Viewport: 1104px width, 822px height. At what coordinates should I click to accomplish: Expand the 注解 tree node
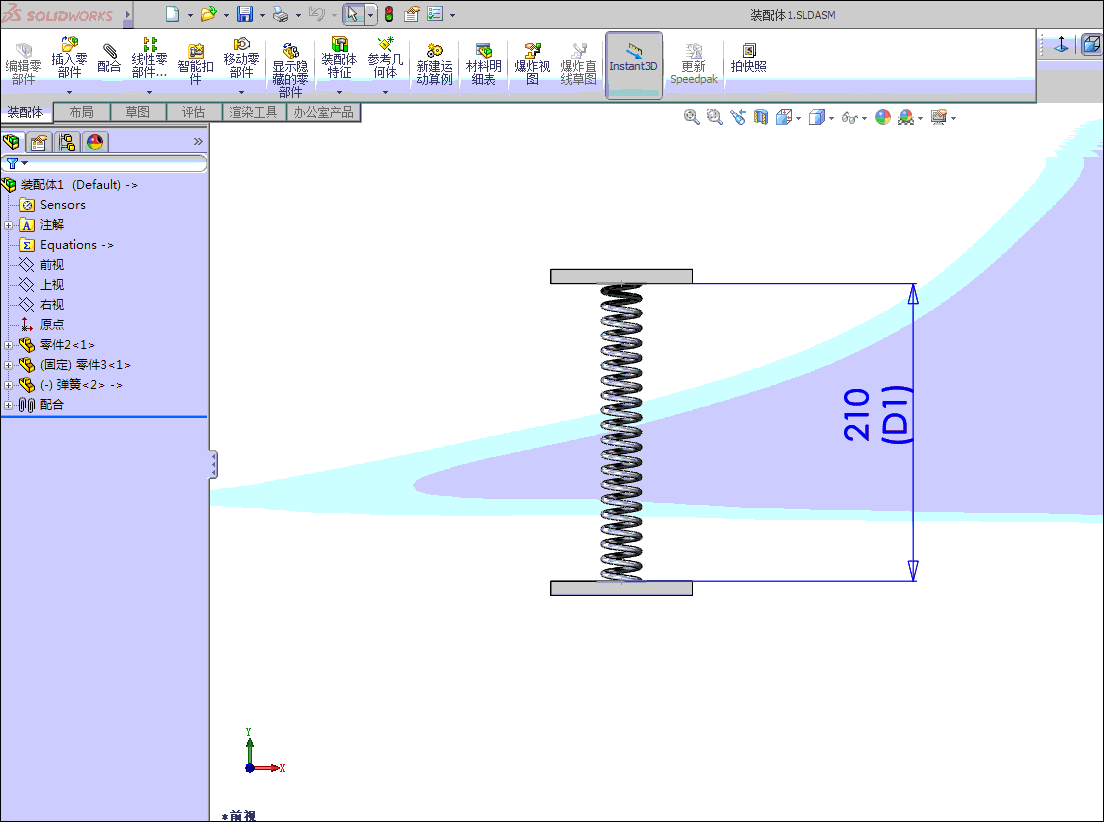coord(8,225)
